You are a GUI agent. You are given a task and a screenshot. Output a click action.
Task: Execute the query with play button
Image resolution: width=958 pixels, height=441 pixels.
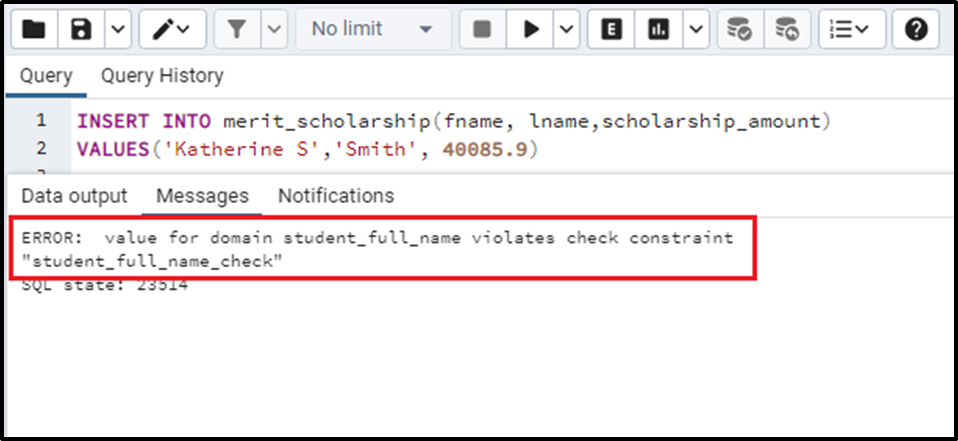coord(530,29)
